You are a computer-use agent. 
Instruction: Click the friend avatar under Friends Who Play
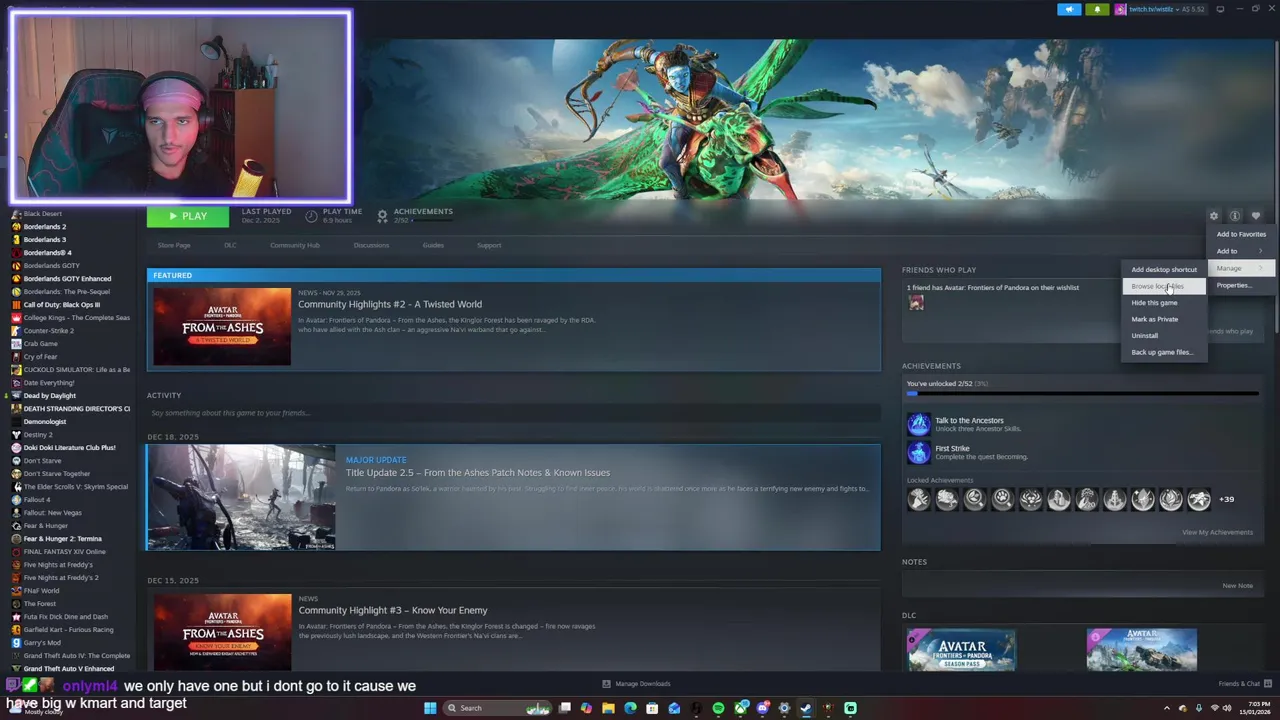point(916,303)
